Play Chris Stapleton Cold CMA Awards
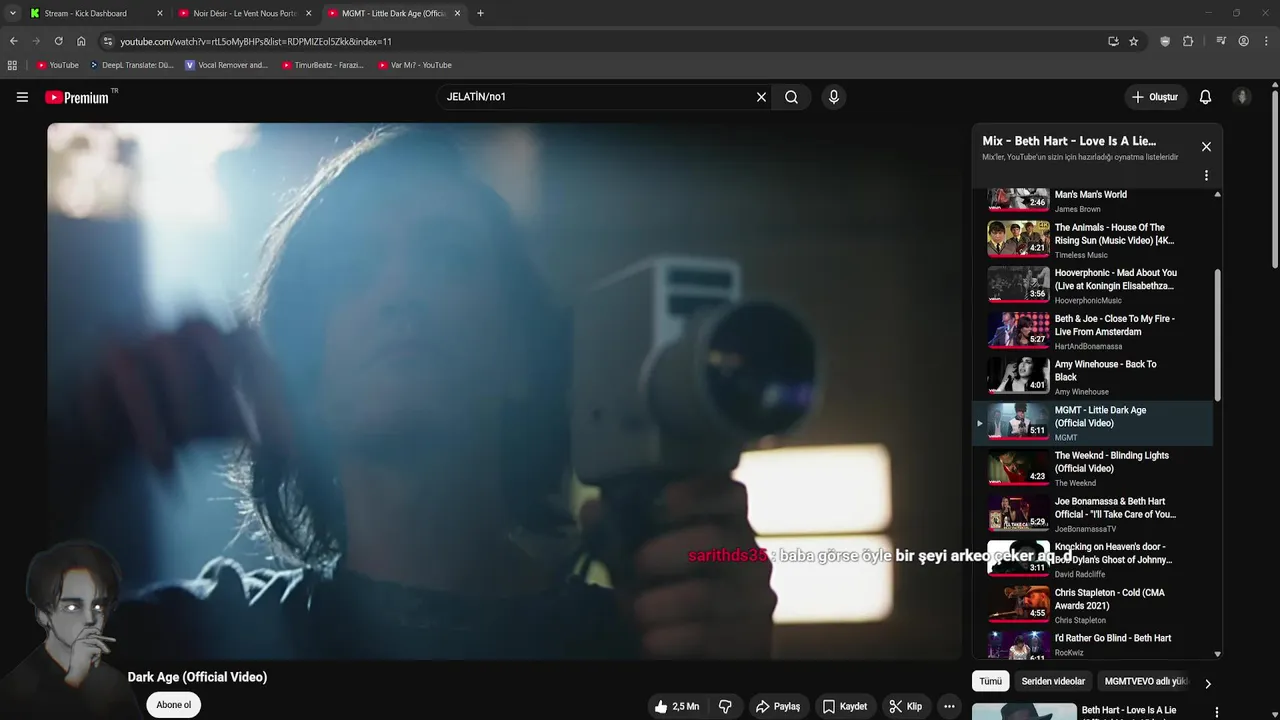 (x=1093, y=605)
